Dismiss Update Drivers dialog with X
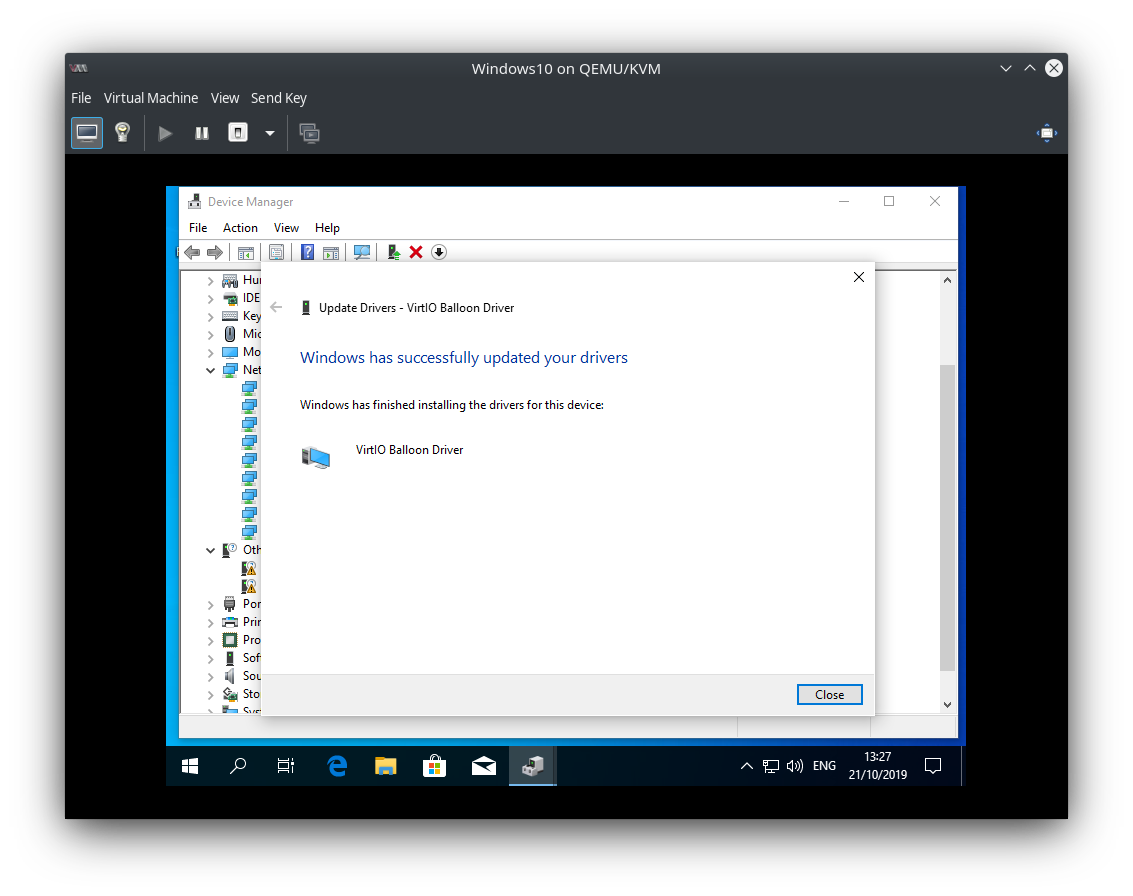Screen dimensions: 1133x896 [858, 277]
